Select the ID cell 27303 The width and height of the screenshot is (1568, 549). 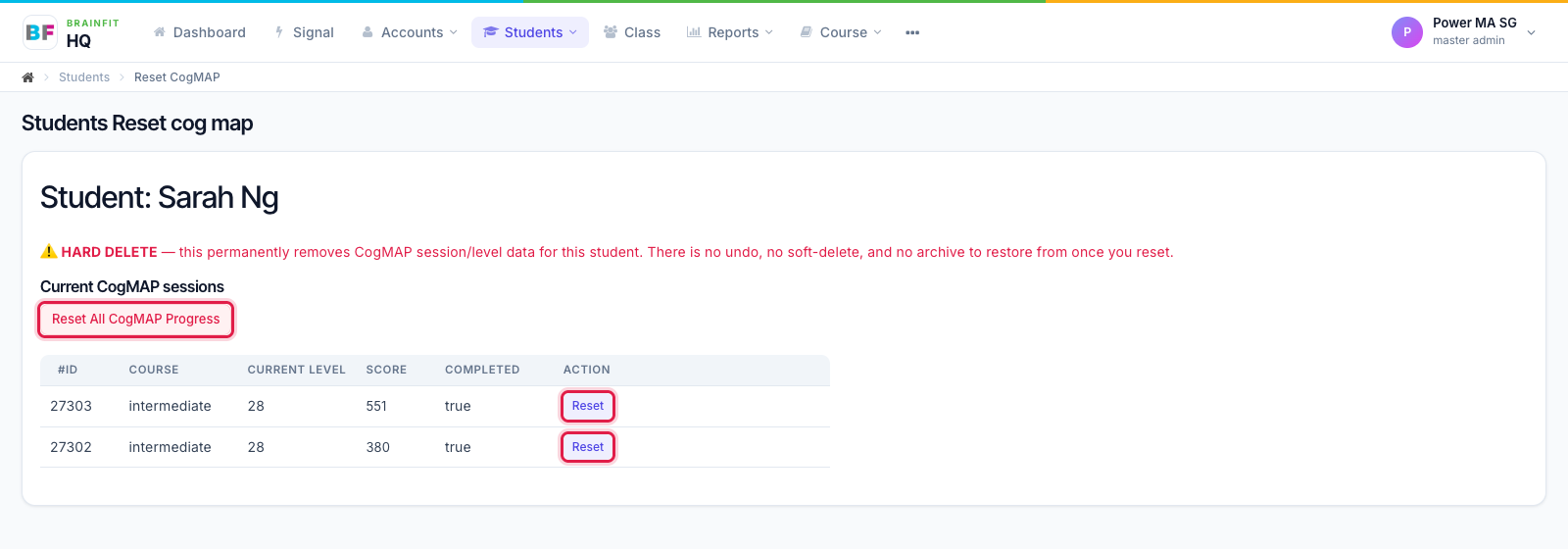[72, 406]
